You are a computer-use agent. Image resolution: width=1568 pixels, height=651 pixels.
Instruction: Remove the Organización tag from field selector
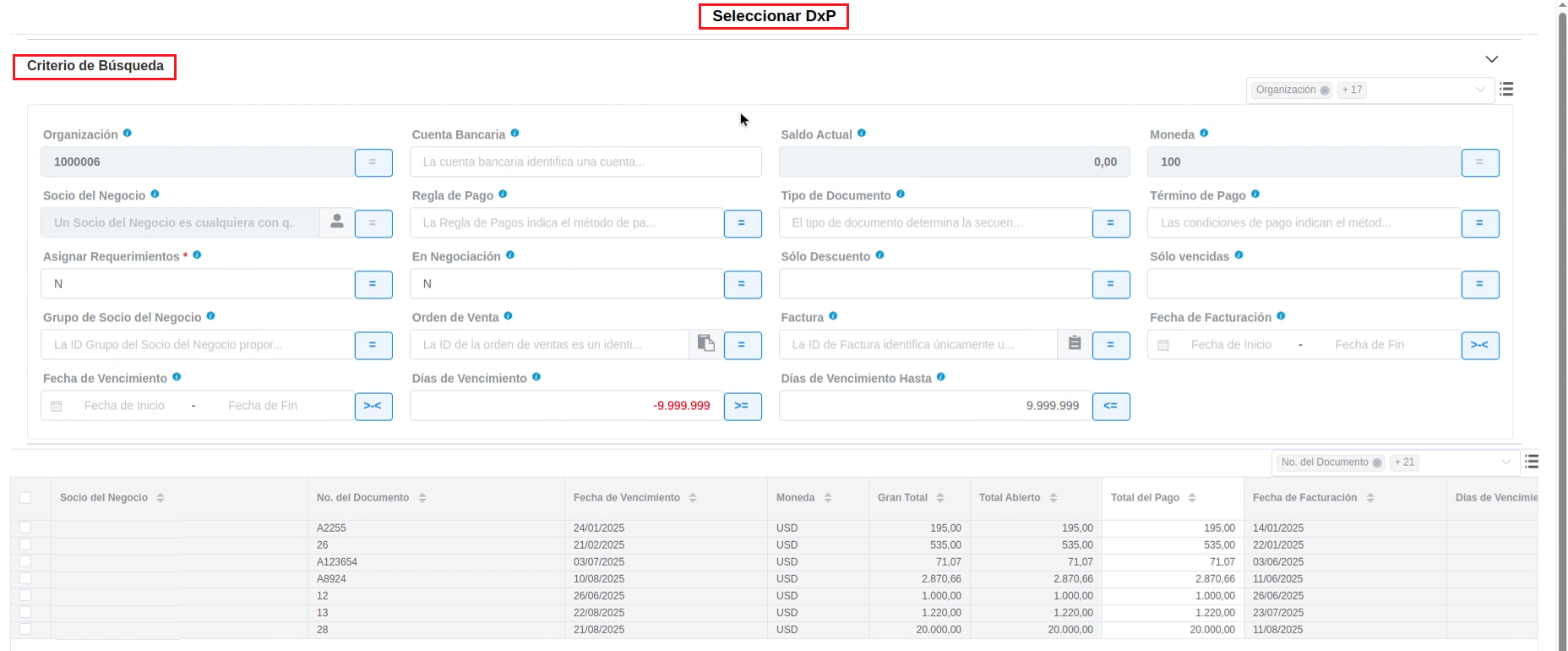click(1325, 90)
